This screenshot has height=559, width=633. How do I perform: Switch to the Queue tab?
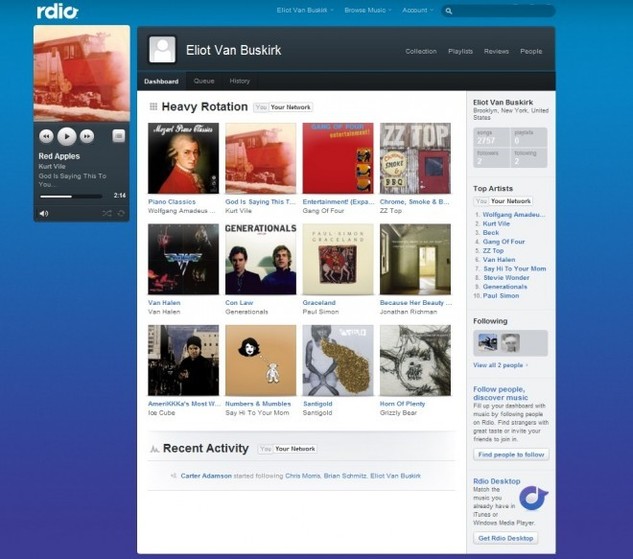click(204, 81)
